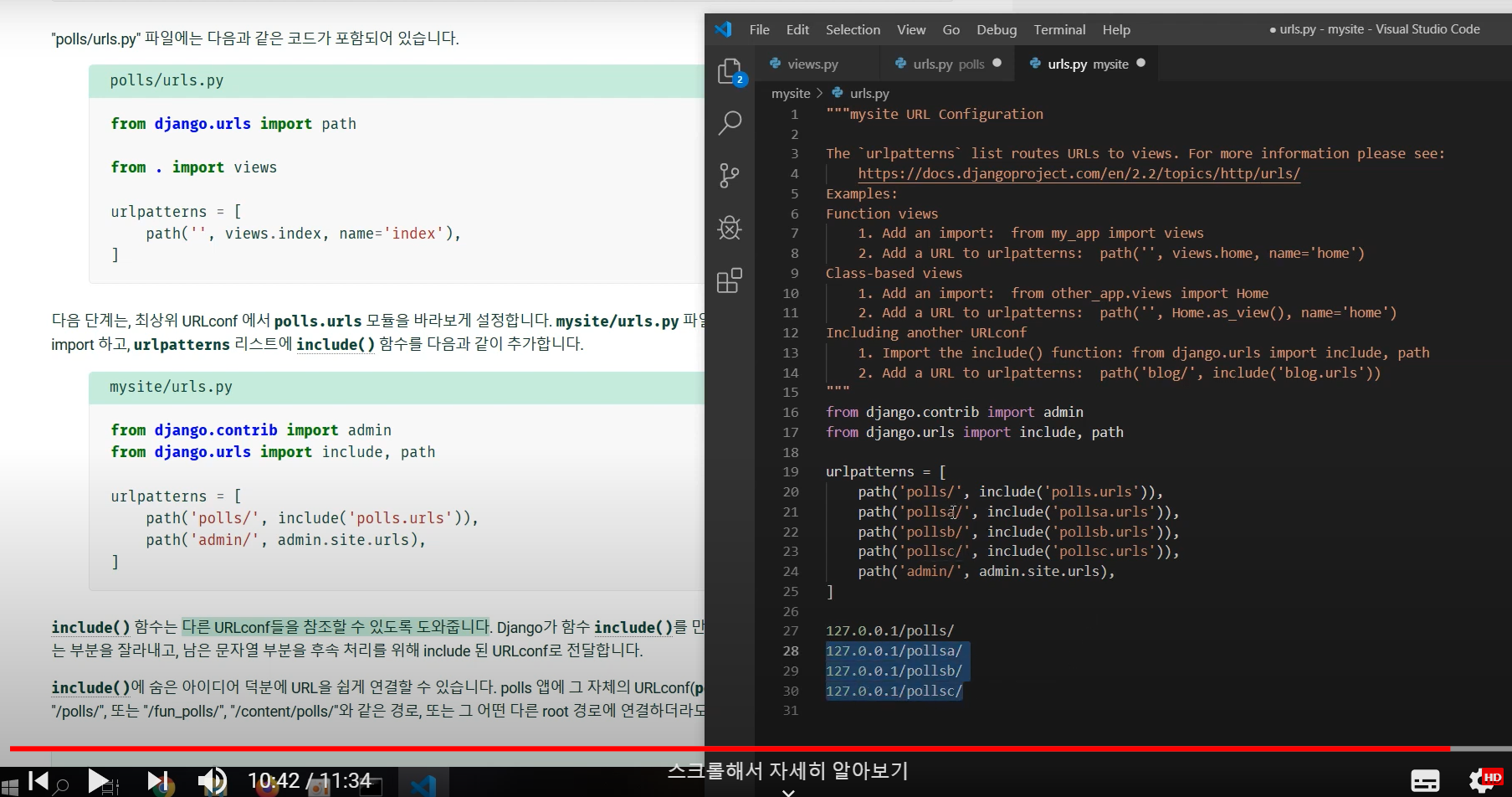Click the Python icon on views.py tab
The width and height of the screenshot is (1512, 797).
776,64
